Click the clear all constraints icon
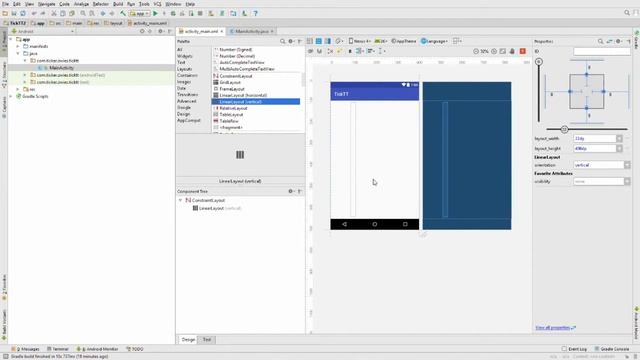Image resolution: width=640 pixels, height=360 pixels. 330,51
